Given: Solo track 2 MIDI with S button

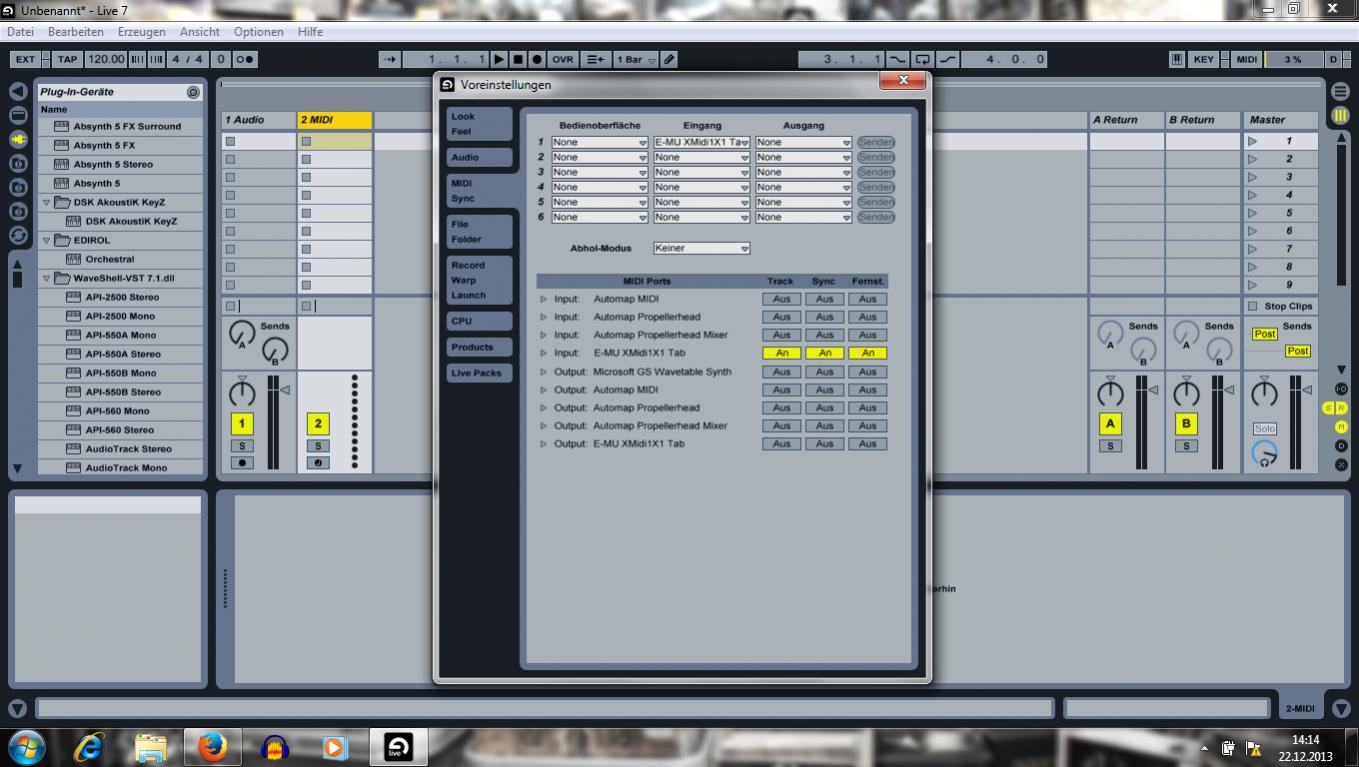Looking at the screenshot, I should coord(317,446).
